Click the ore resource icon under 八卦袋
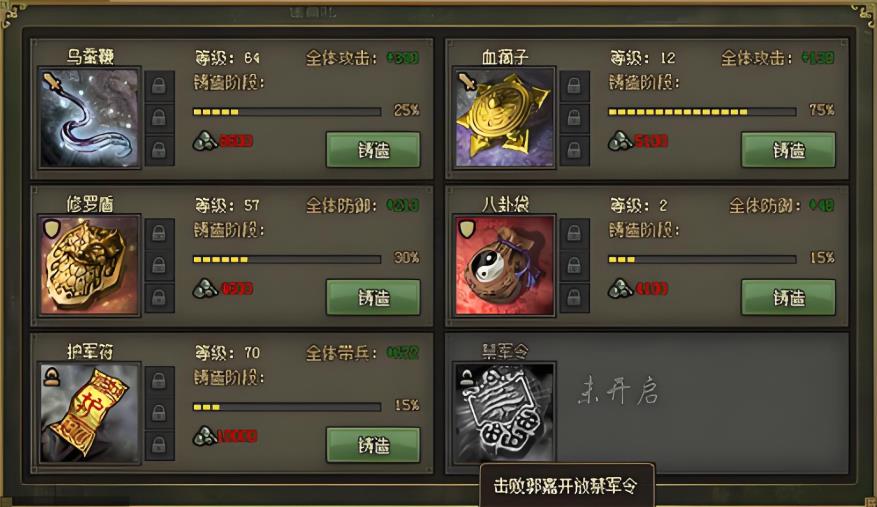This screenshot has height=507, width=877. point(620,288)
